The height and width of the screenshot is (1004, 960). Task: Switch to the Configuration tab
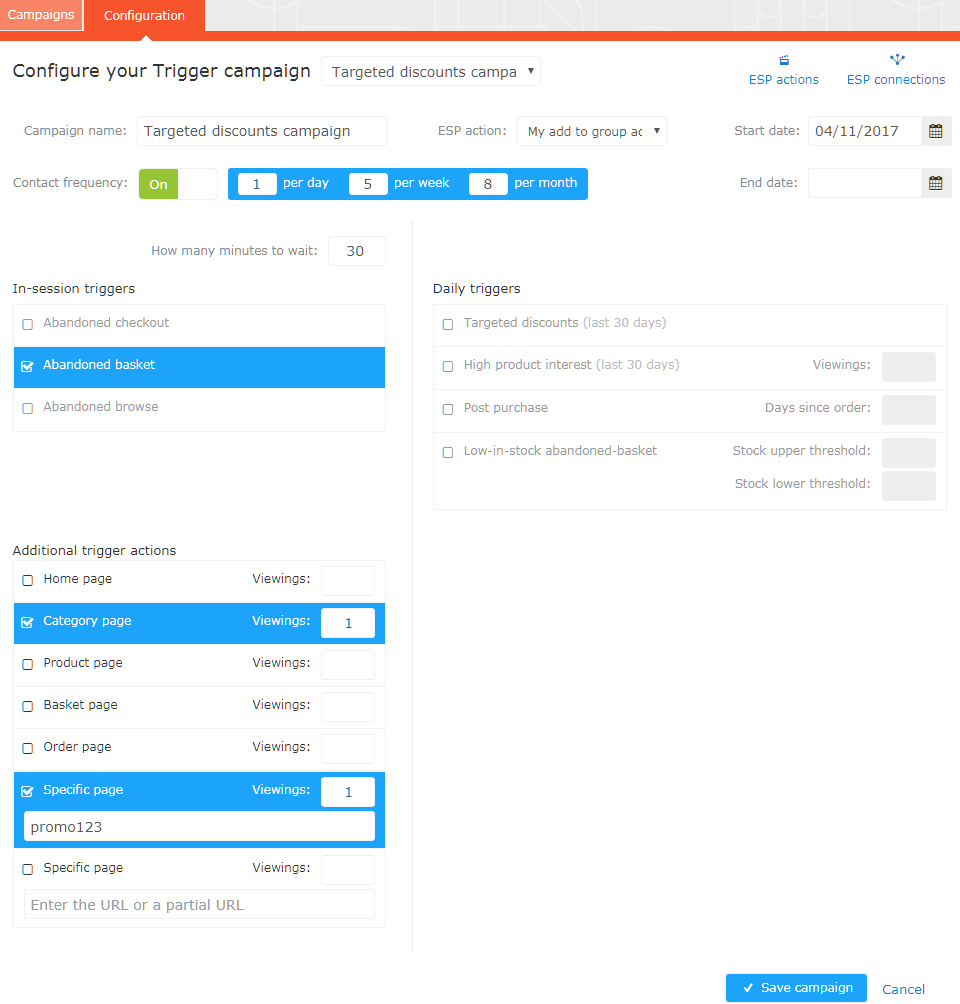point(143,16)
